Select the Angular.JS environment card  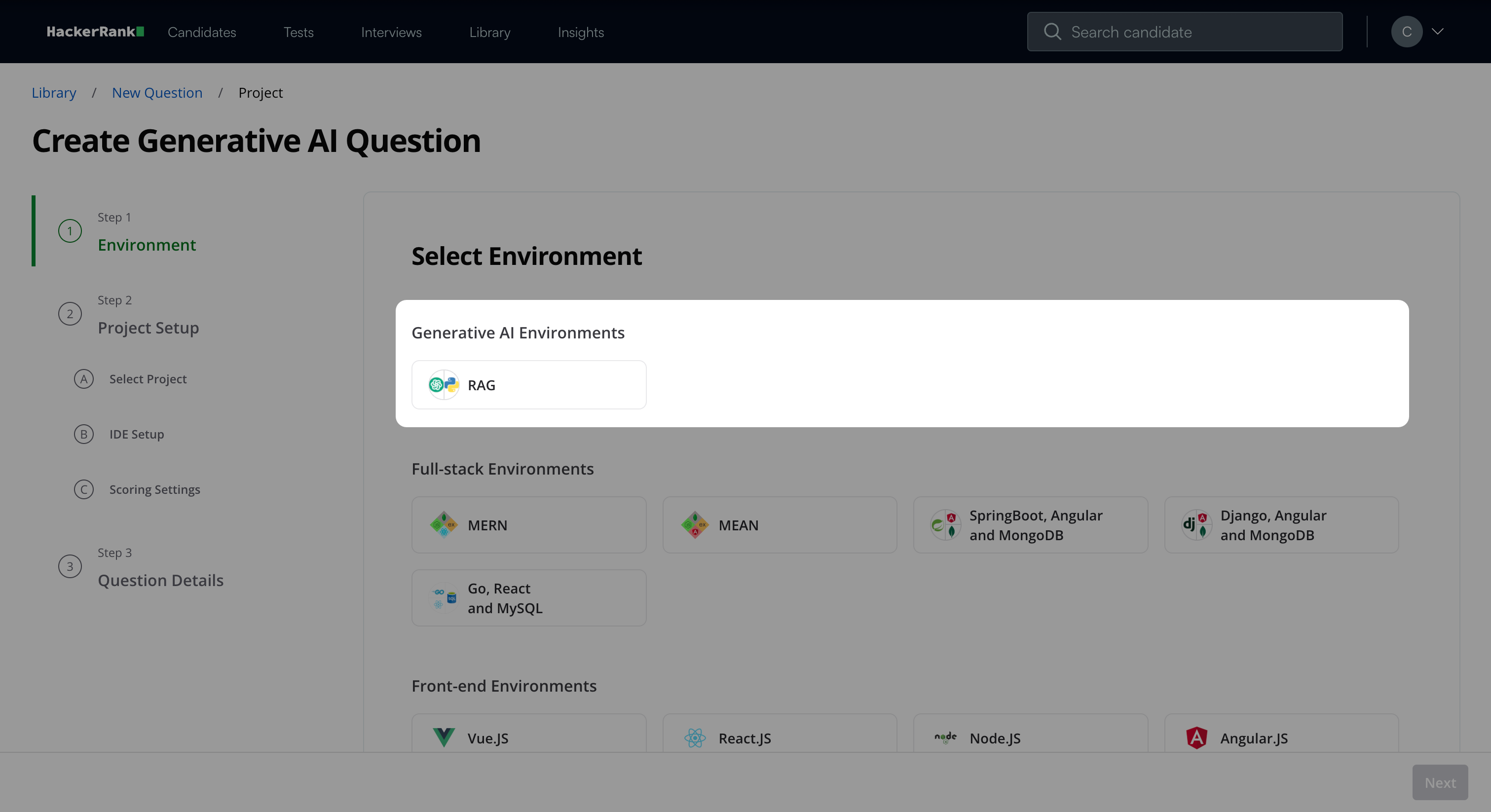(1281, 733)
